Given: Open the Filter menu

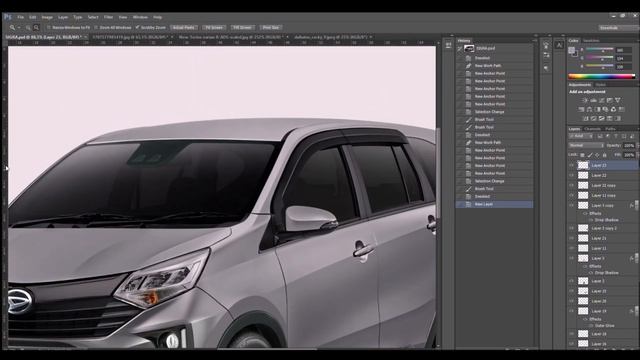Looking at the screenshot, I should tap(108, 17).
